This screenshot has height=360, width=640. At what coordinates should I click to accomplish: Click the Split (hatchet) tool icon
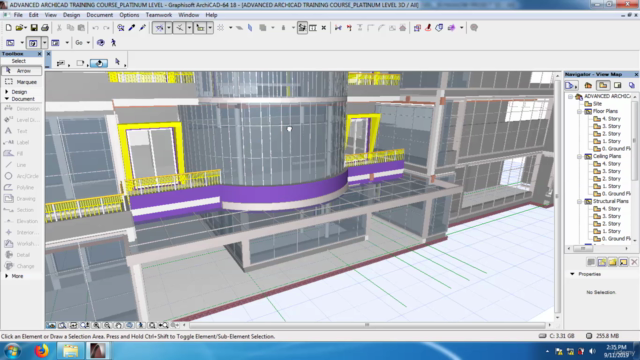[x=349, y=28]
